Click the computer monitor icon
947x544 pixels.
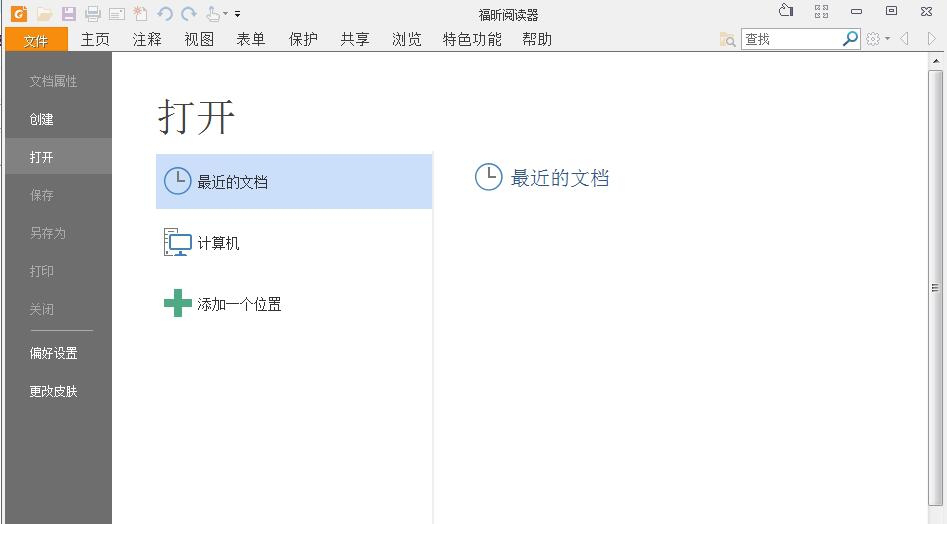[x=178, y=242]
